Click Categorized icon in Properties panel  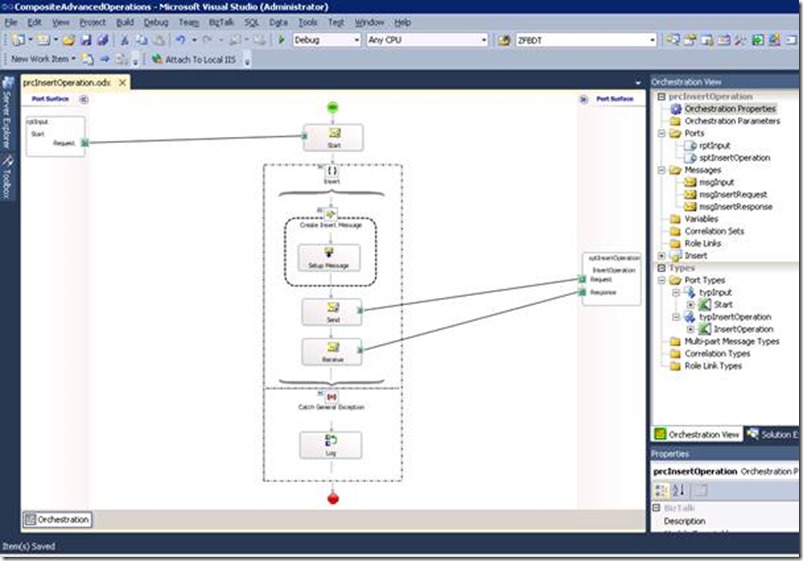point(661,491)
